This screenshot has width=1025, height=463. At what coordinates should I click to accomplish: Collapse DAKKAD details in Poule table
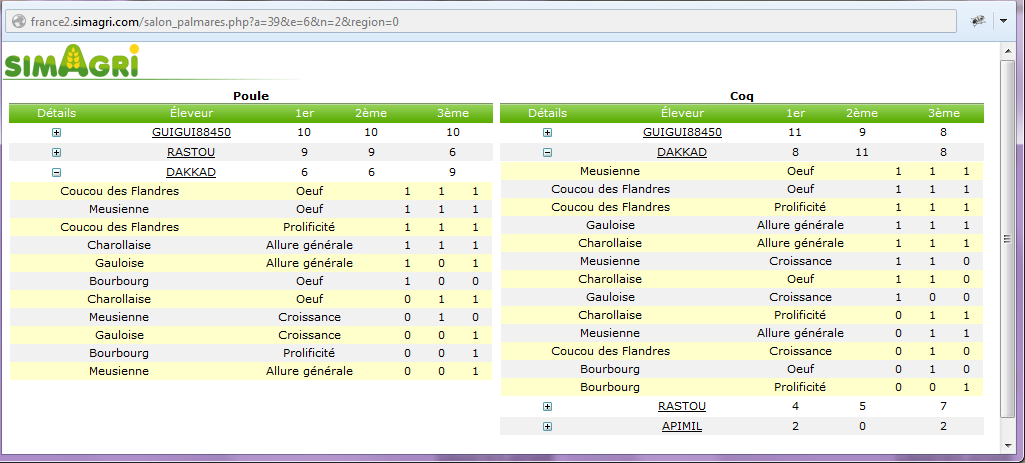click(x=56, y=172)
